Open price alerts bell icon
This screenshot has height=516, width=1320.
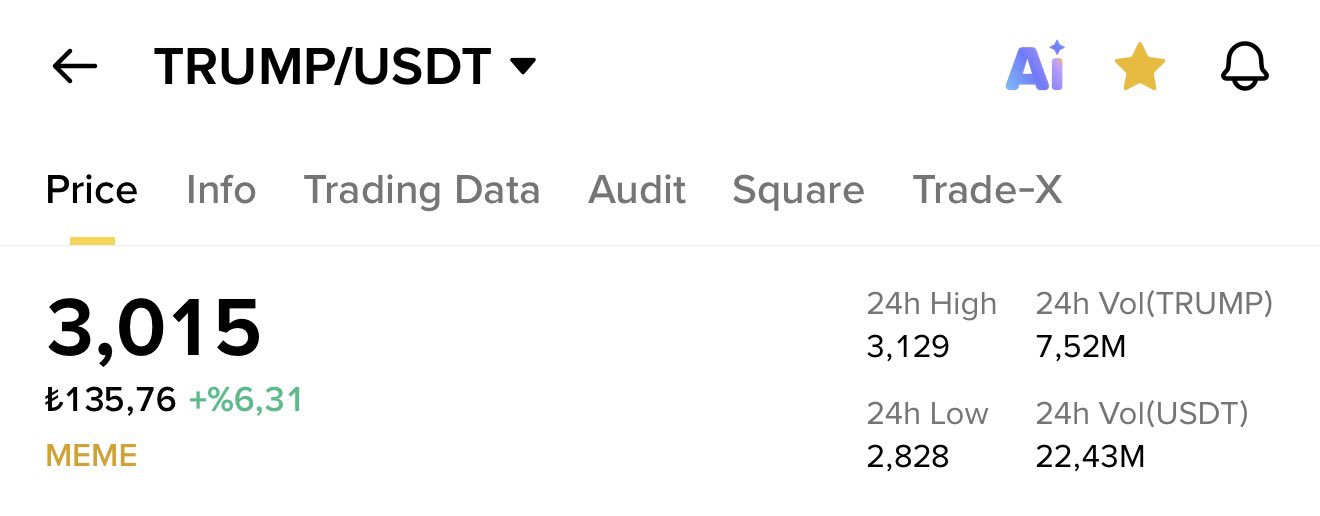pos(1245,67)
